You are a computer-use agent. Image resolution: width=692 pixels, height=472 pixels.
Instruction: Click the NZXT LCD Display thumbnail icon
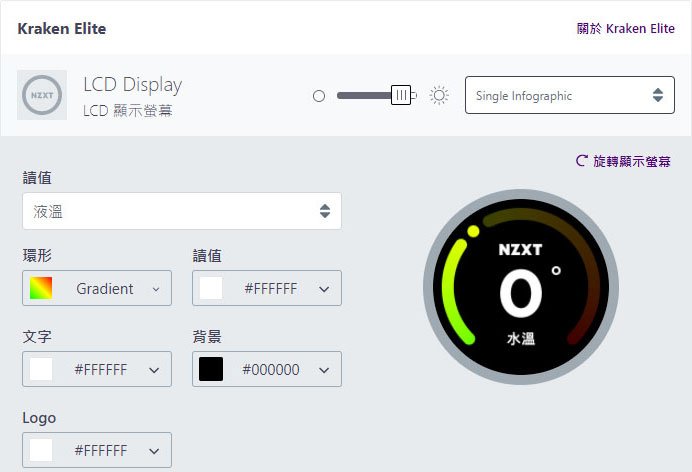click(x=42, y=95)
